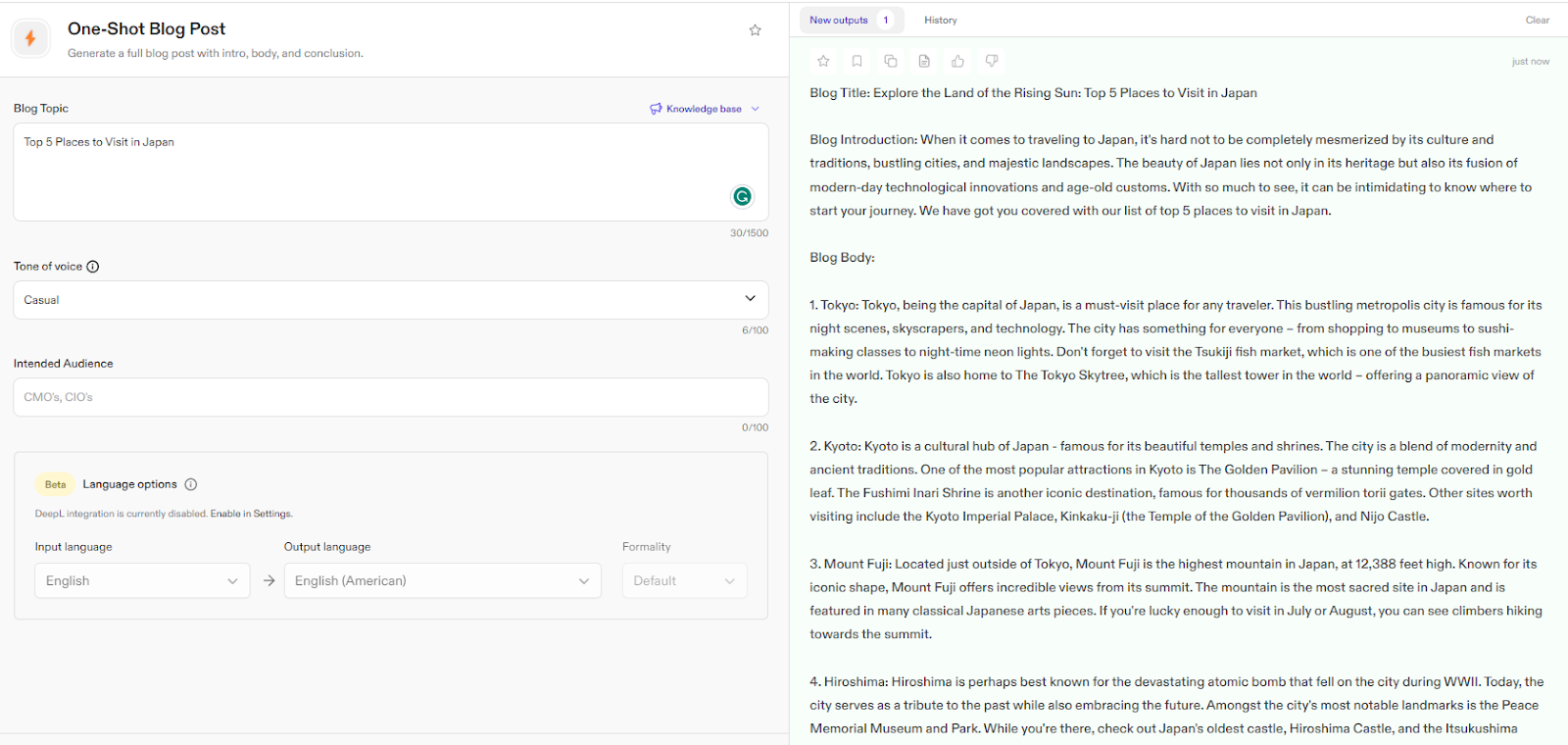Click the new outputs count badge
Image resolution: width=1568 pixels, height=745 pixels.
point(886,20)
